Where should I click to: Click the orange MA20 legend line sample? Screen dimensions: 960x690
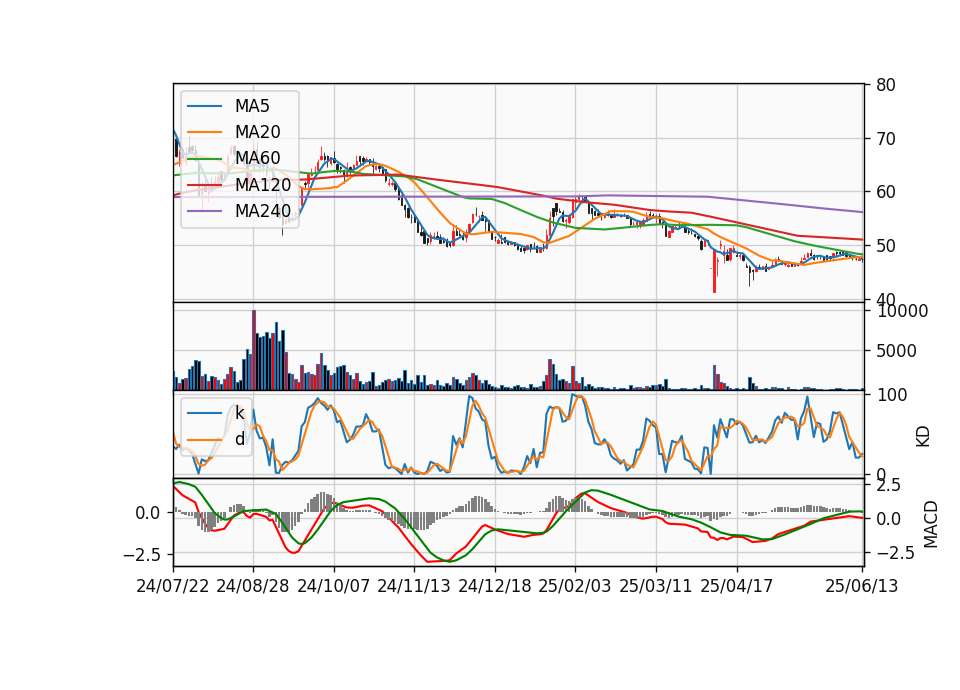click(x=204, y=132)
